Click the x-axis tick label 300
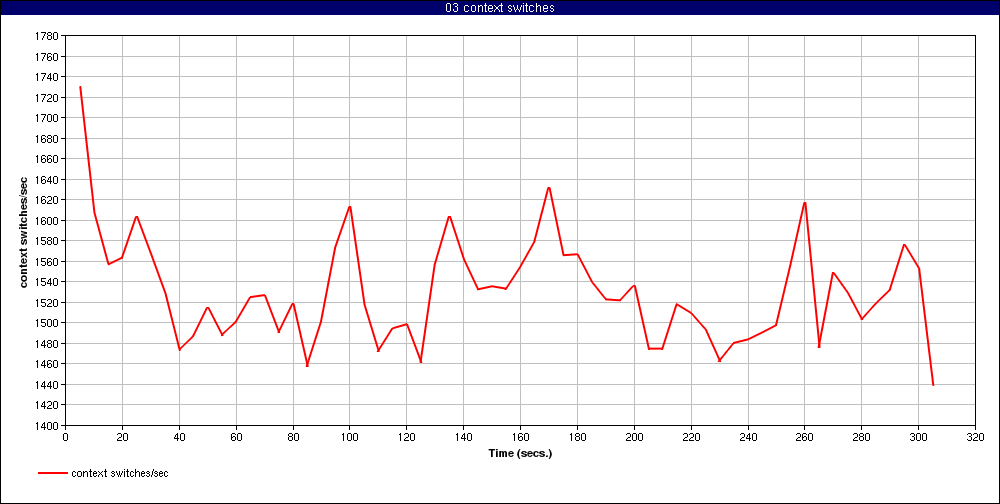The image size is (1000, 504). [x=918, y=438]
